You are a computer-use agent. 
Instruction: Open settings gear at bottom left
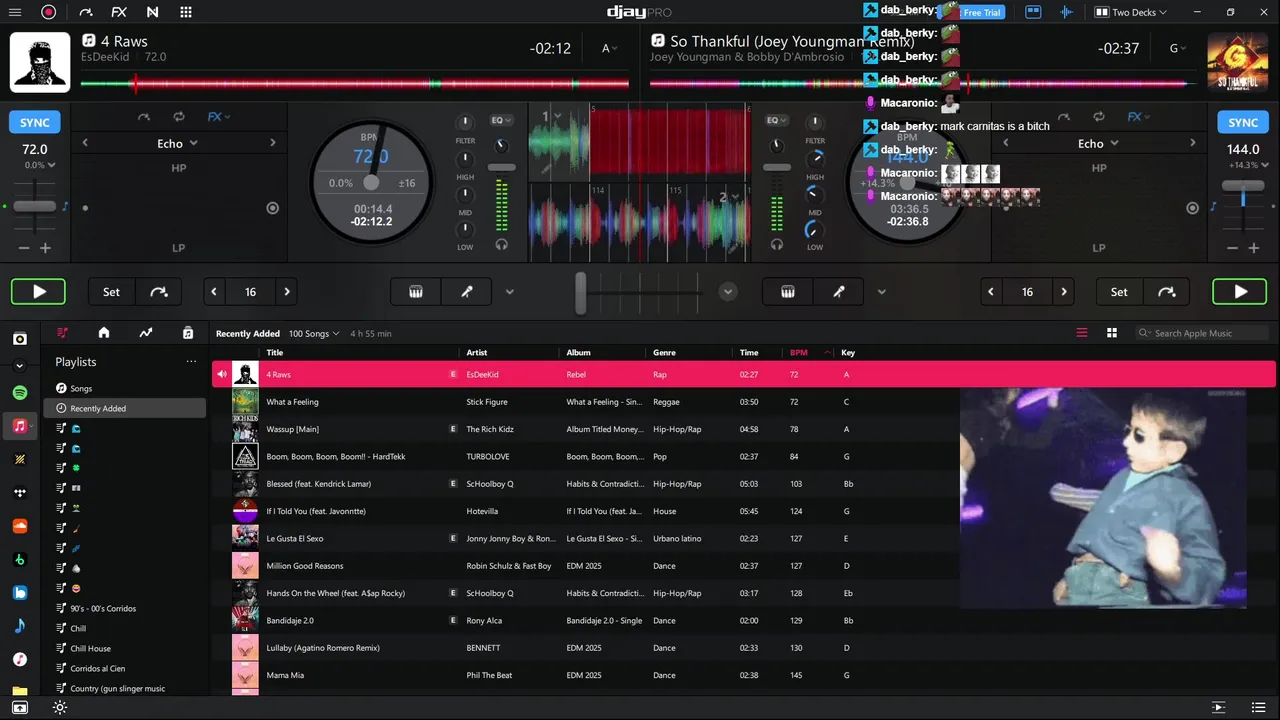[x=60, y=708]
